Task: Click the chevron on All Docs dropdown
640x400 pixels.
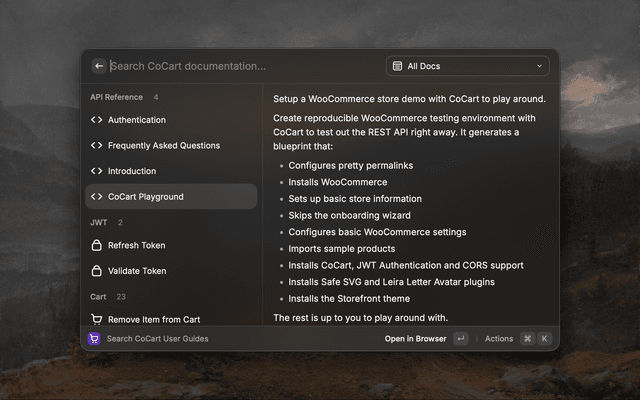Action: point(539,66)
